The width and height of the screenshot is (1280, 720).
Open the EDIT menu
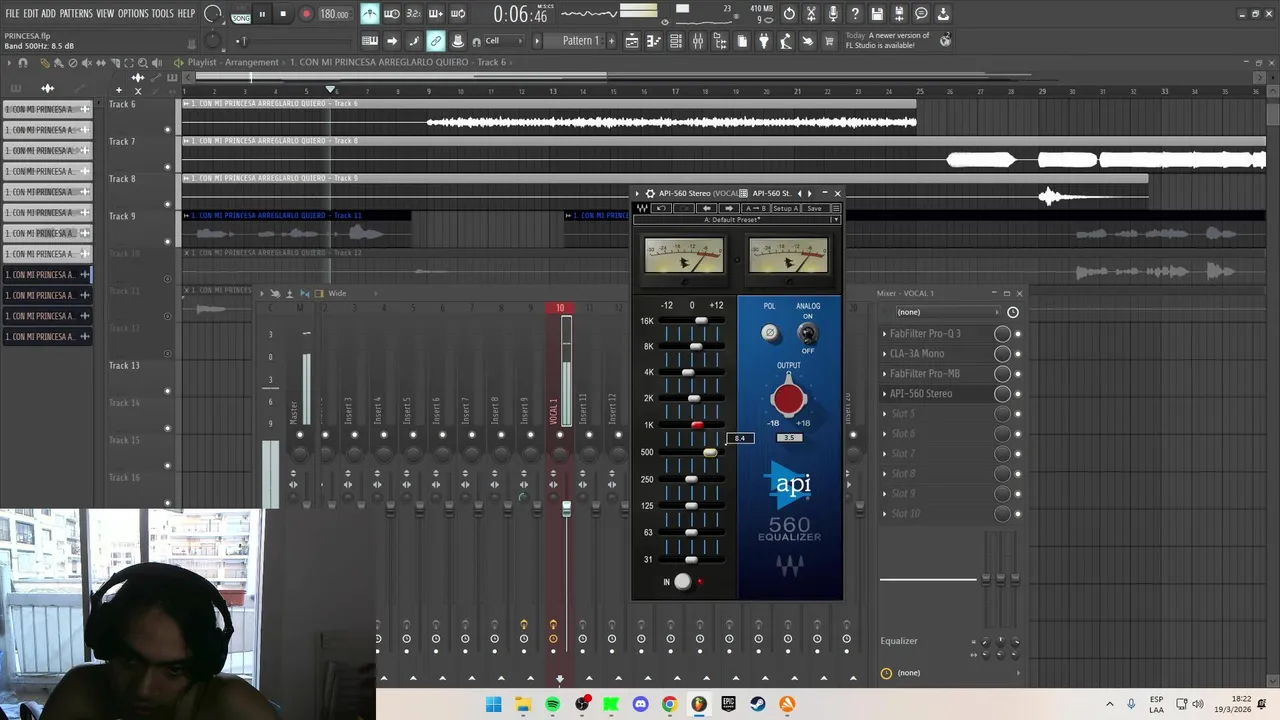[31, 14]
